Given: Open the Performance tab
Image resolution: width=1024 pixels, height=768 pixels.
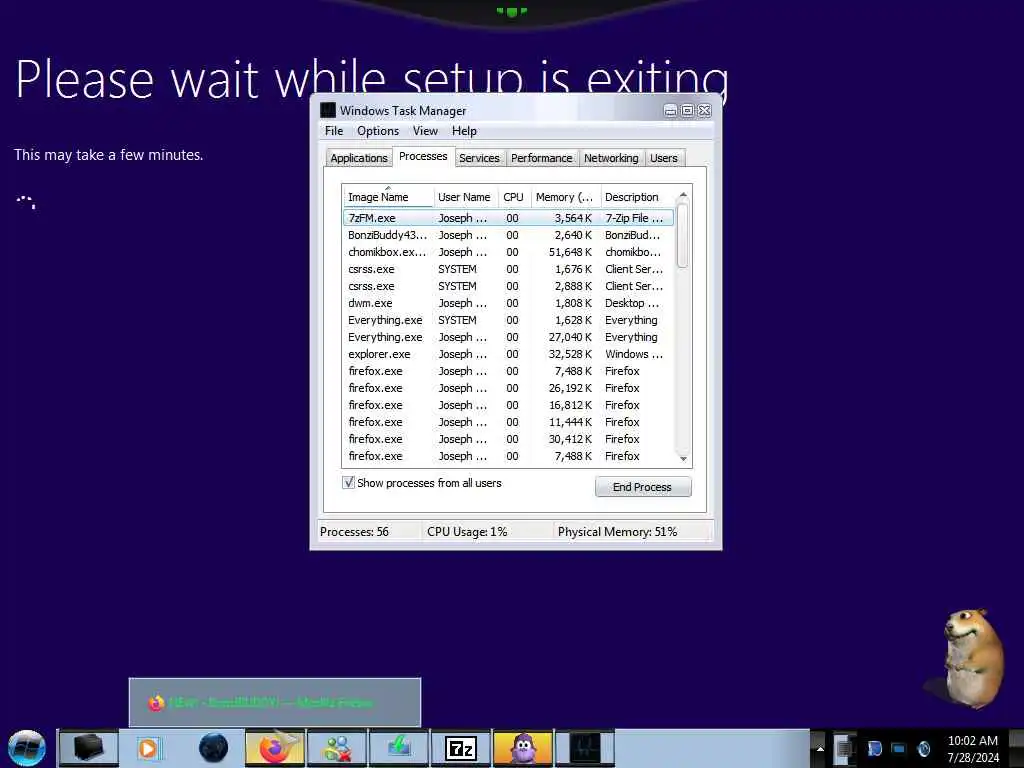Looking at the screenshot, I should pyautogui.click(x=541, y=158).
